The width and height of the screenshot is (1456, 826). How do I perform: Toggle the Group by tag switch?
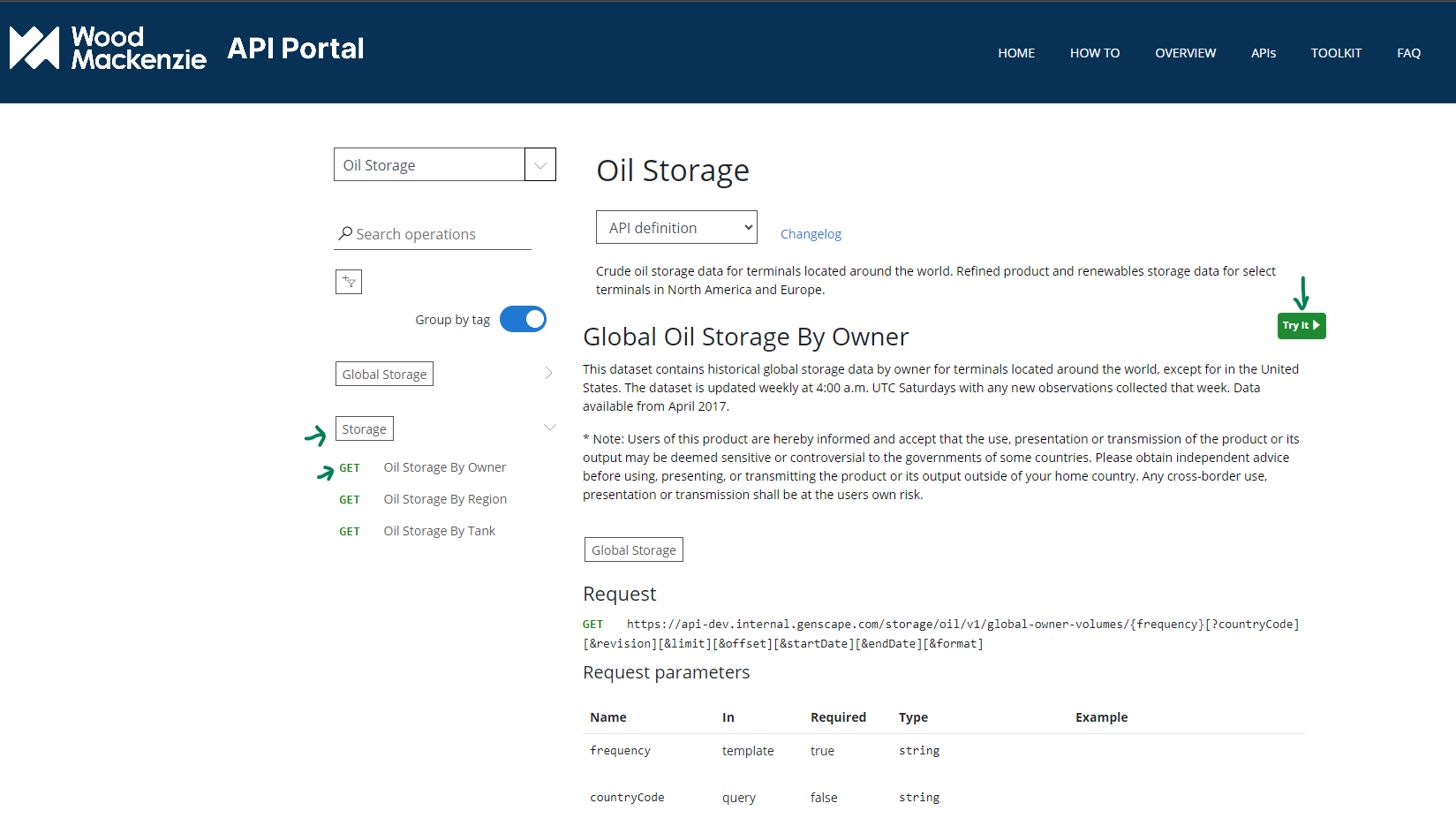coord(523,319)
